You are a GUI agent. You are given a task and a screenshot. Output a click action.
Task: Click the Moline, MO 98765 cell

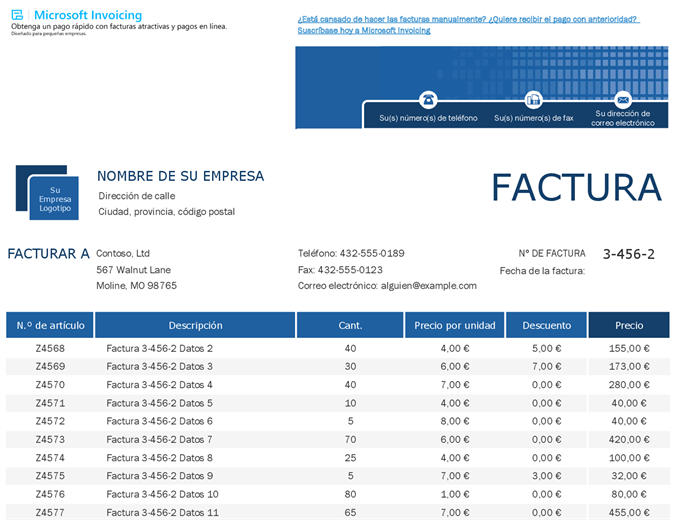(x=136, y=286)
